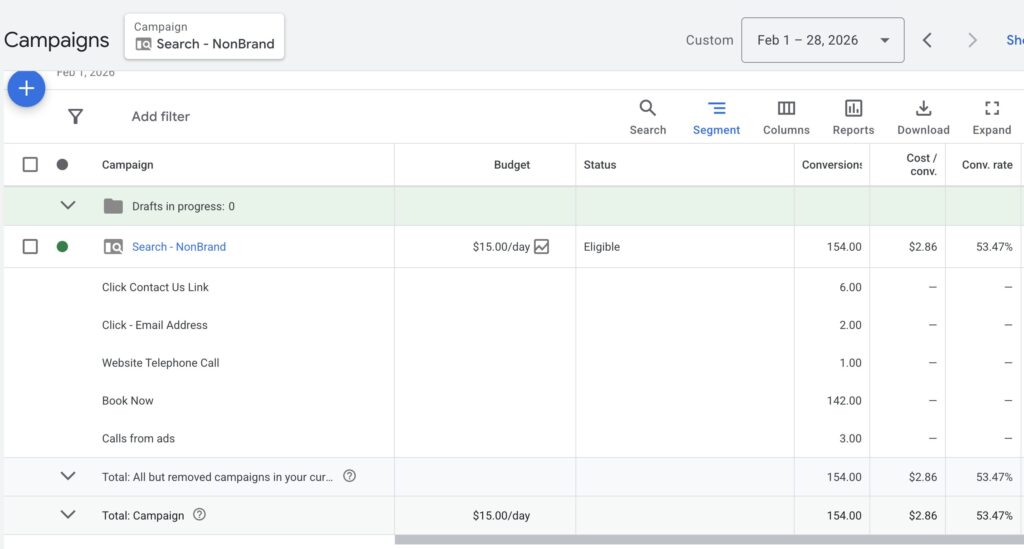1024x549 pixels.
Task: Open the Columns editor
Action: (x=786, y=117)
